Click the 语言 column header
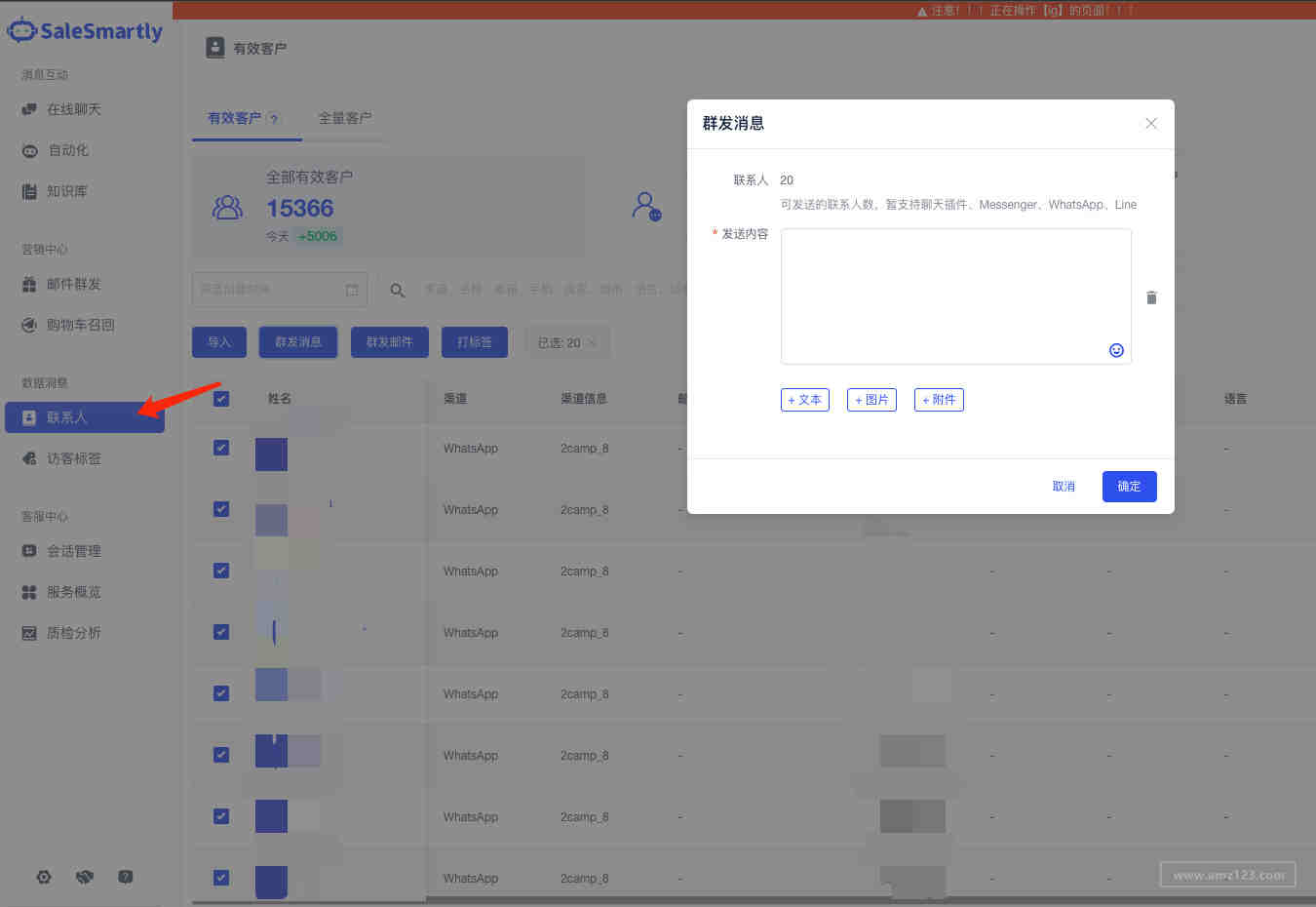1316x907 pixels. (1236, 399)
